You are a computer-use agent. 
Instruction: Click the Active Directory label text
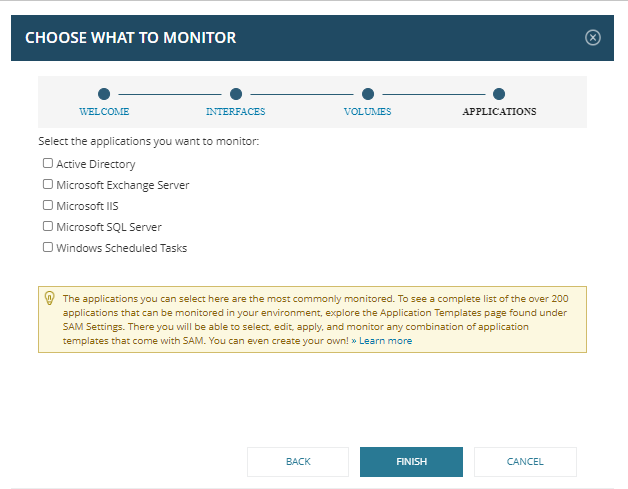96,164
